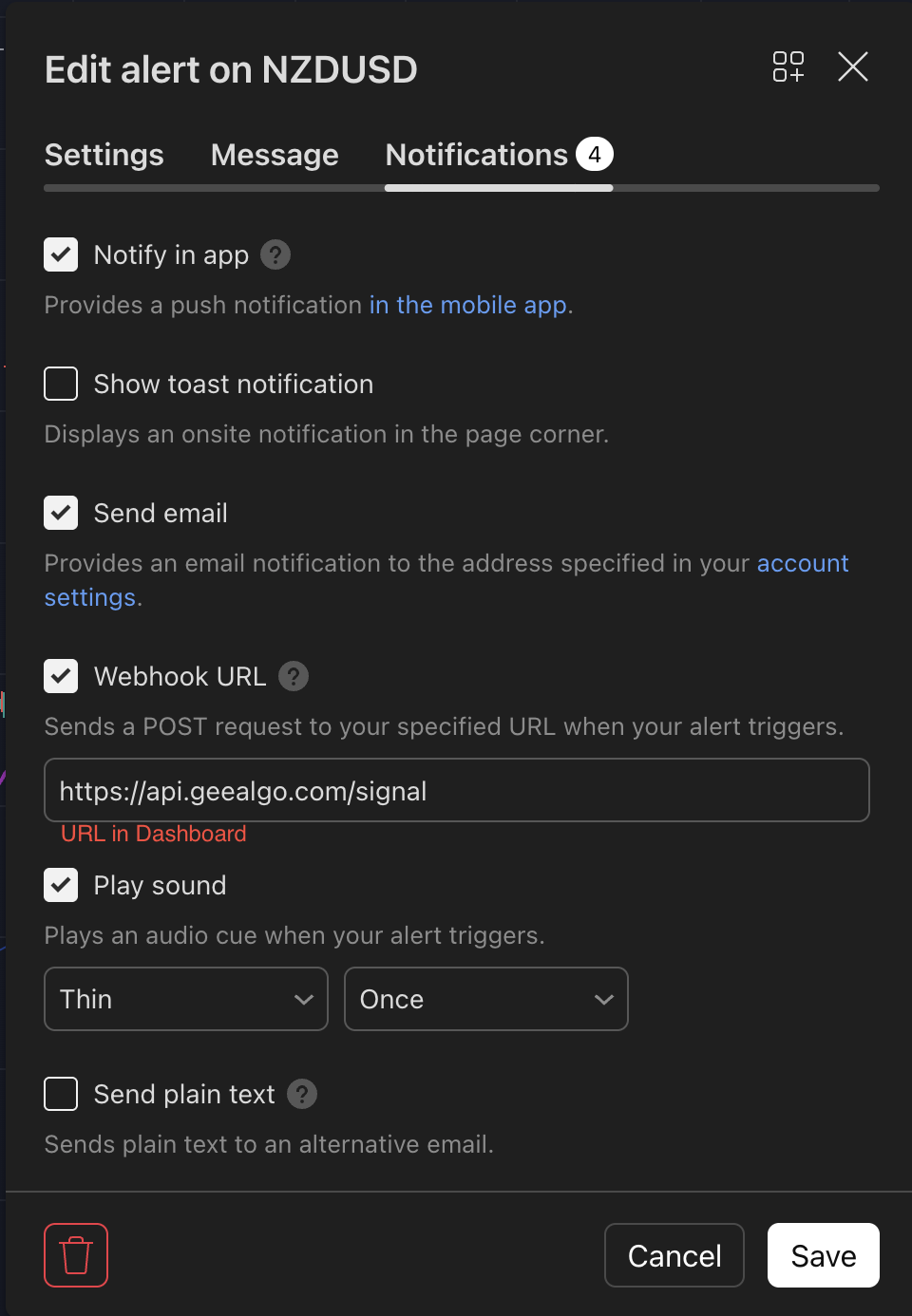Switch to the Settings tab

(104, 155)
